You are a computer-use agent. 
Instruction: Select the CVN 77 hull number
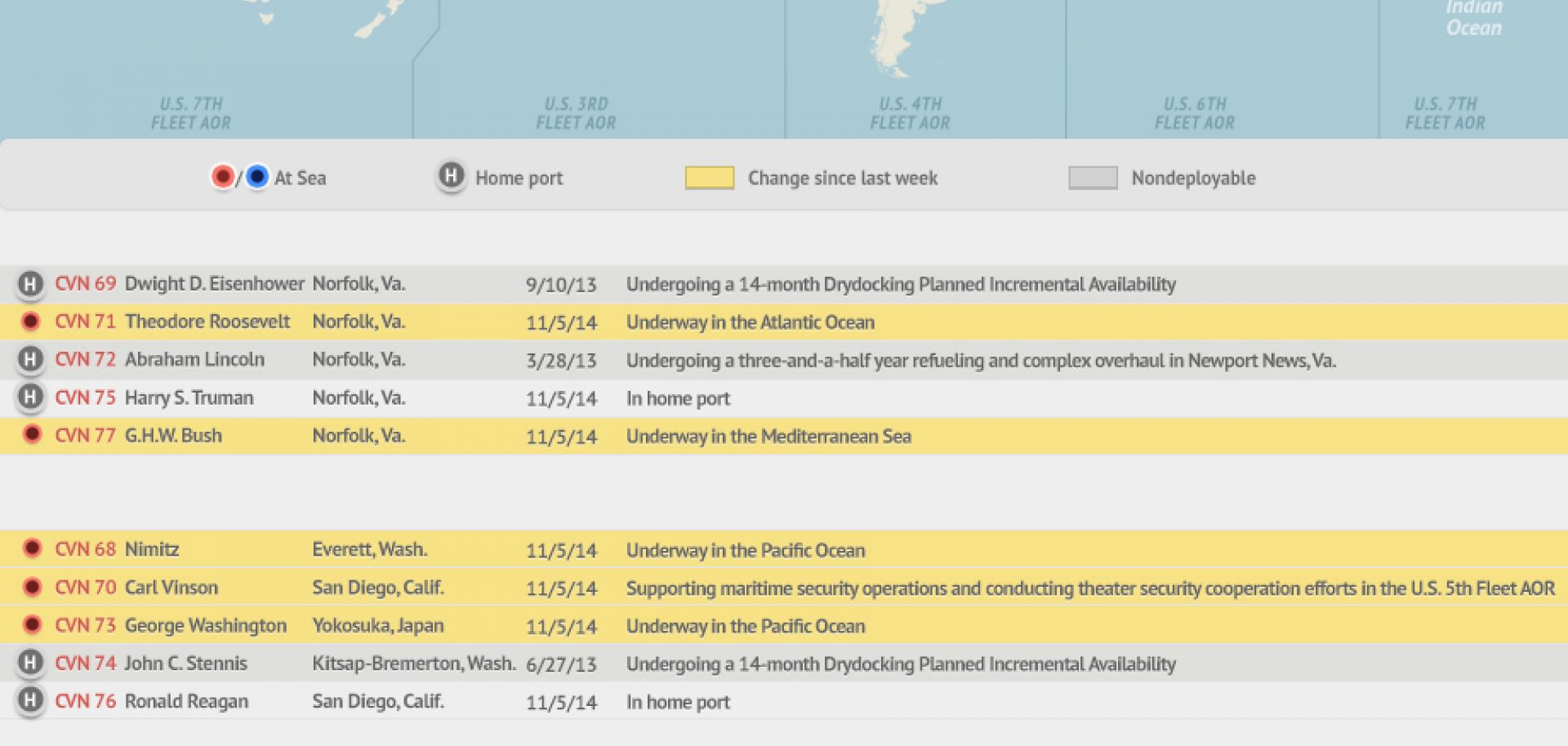tap(86, 436)
